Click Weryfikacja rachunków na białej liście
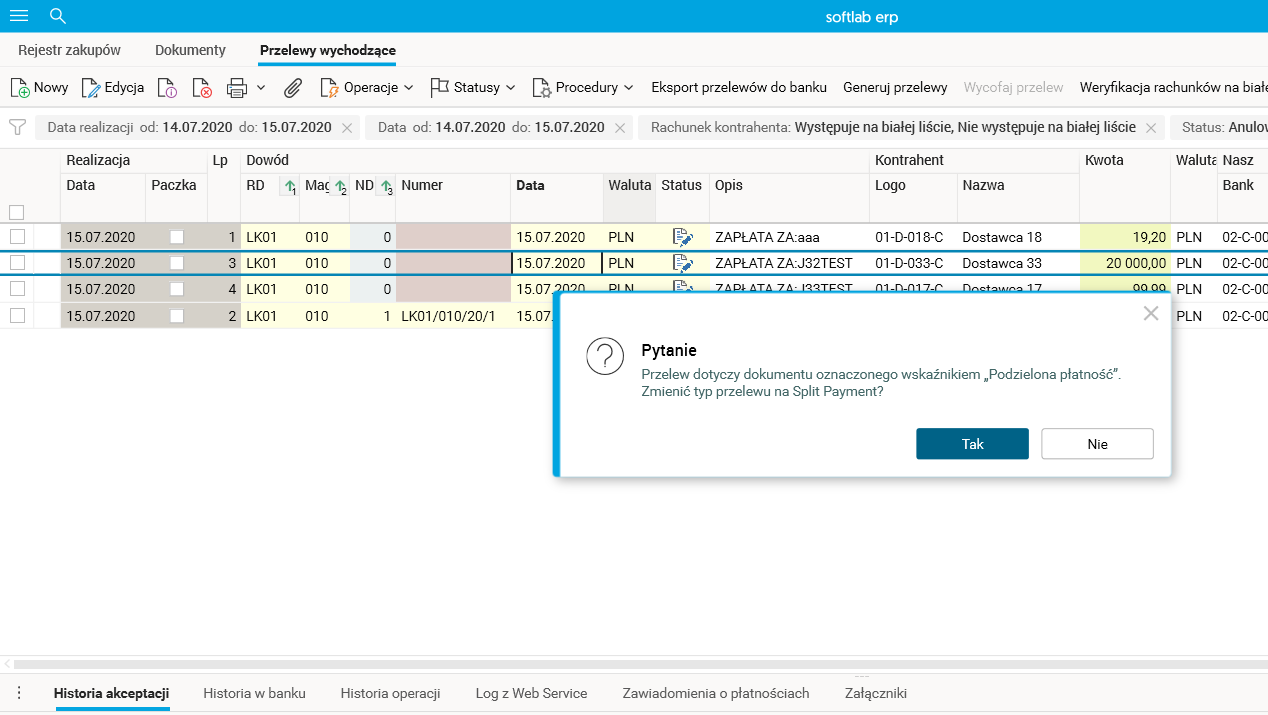Viewport: 1268px width, 715px height. tap(1173, 88)
